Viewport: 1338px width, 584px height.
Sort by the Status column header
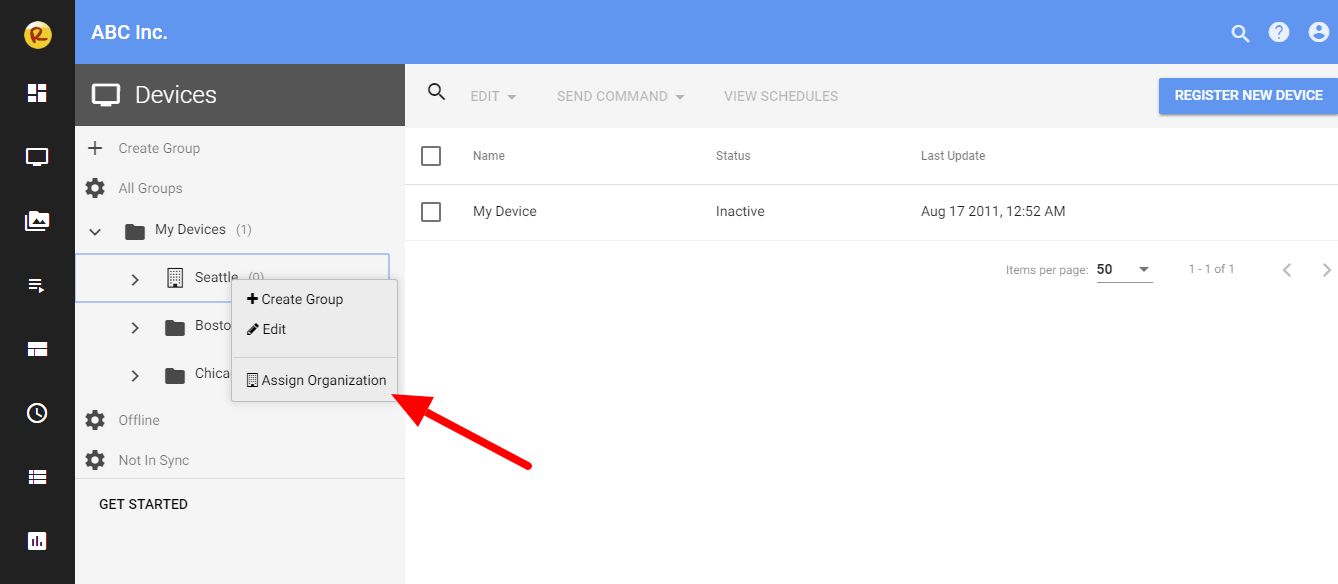733,156
